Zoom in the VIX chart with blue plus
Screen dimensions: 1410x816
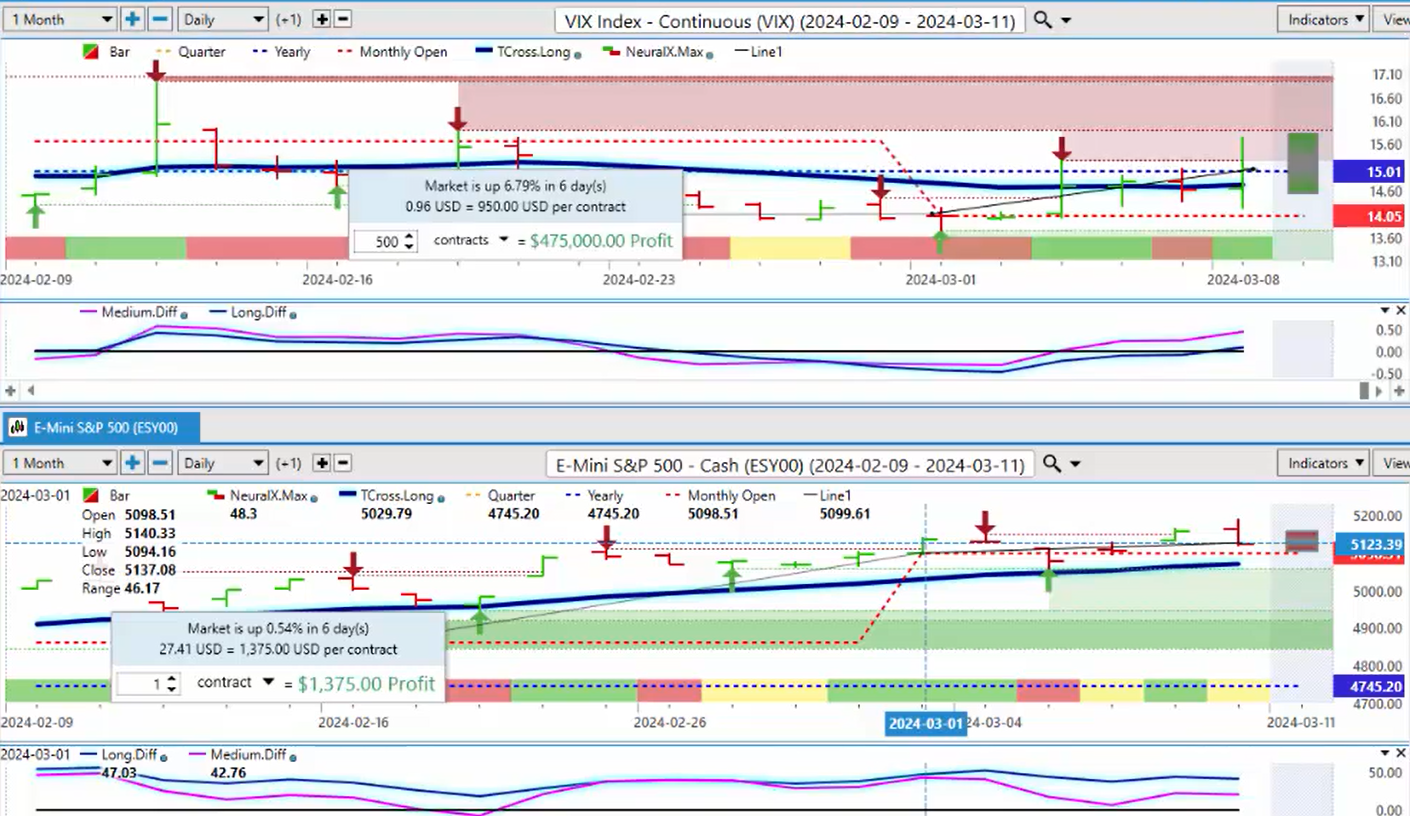point(133,19)
